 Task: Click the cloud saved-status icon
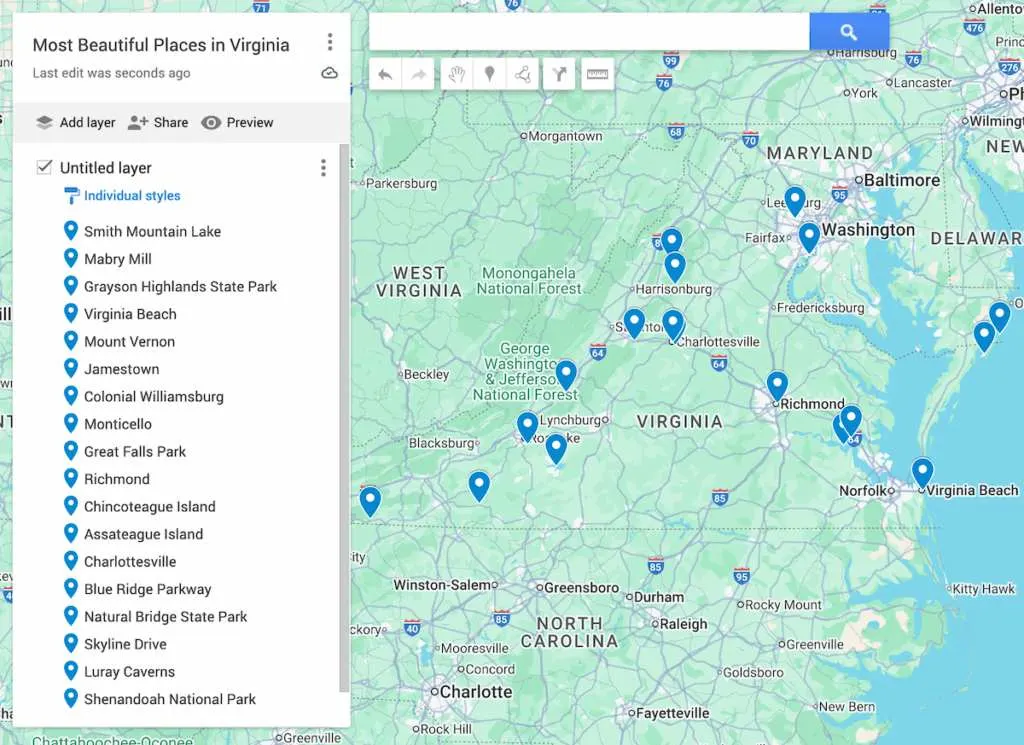click(330, 73)
